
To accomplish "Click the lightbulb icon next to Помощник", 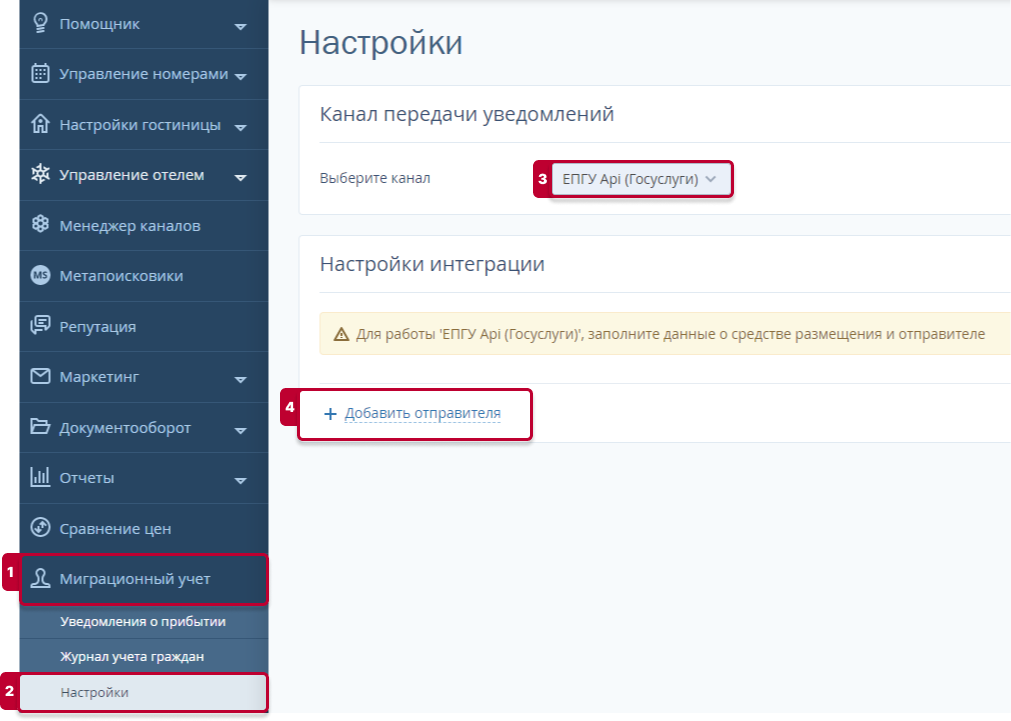I will (x=41, y=23).
